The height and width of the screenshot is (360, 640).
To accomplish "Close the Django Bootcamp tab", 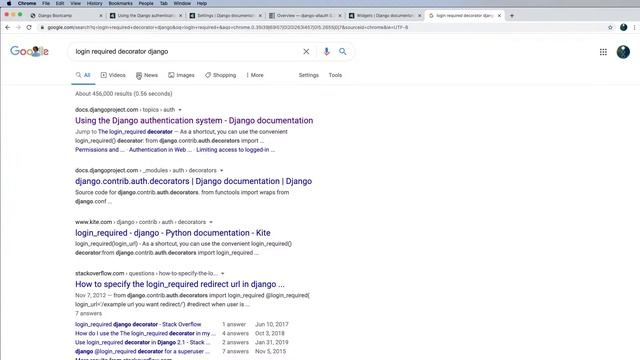I will click(101, 16).
